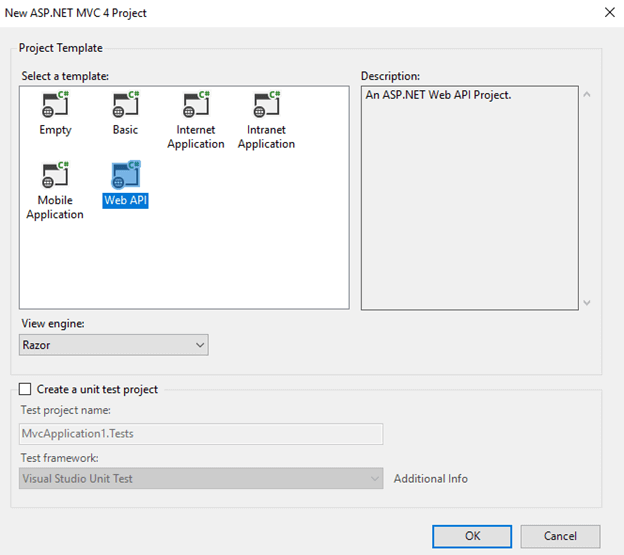Pick the Internet Application template icon
Screen dimensions: 624x555
coord(195,106)
